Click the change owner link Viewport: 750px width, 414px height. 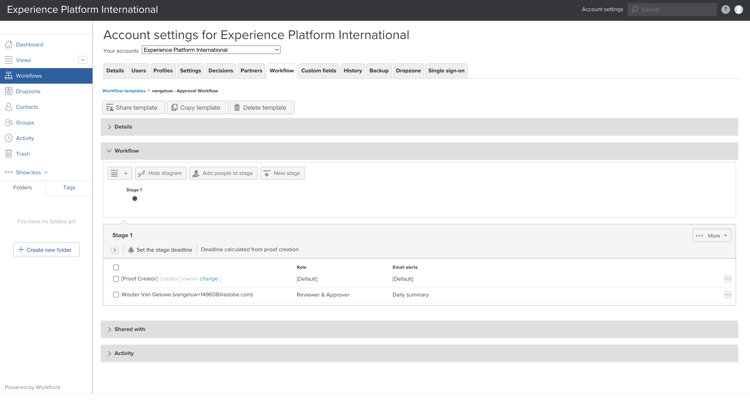click(209, 279)
